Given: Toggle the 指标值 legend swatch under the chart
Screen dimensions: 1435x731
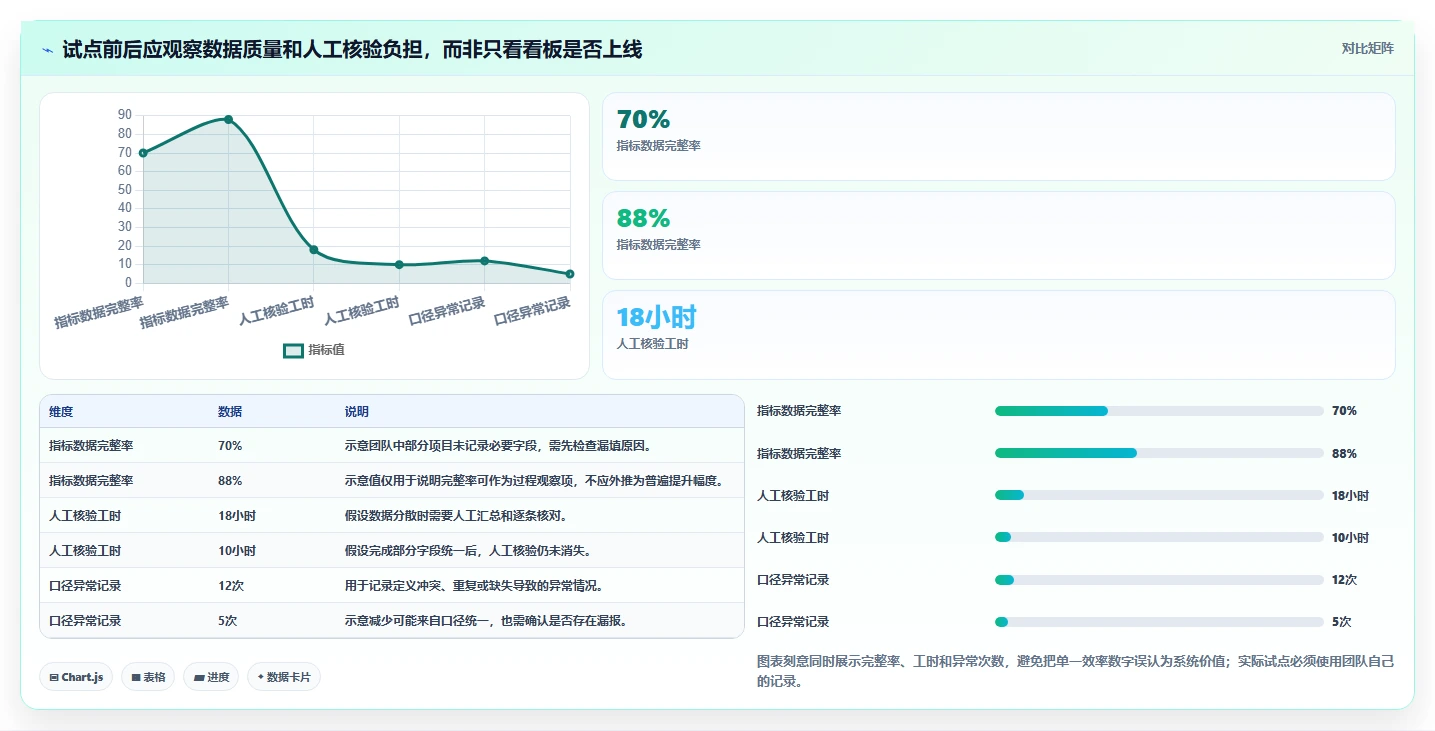Looking at the screenshot, I should coord(293,350).
